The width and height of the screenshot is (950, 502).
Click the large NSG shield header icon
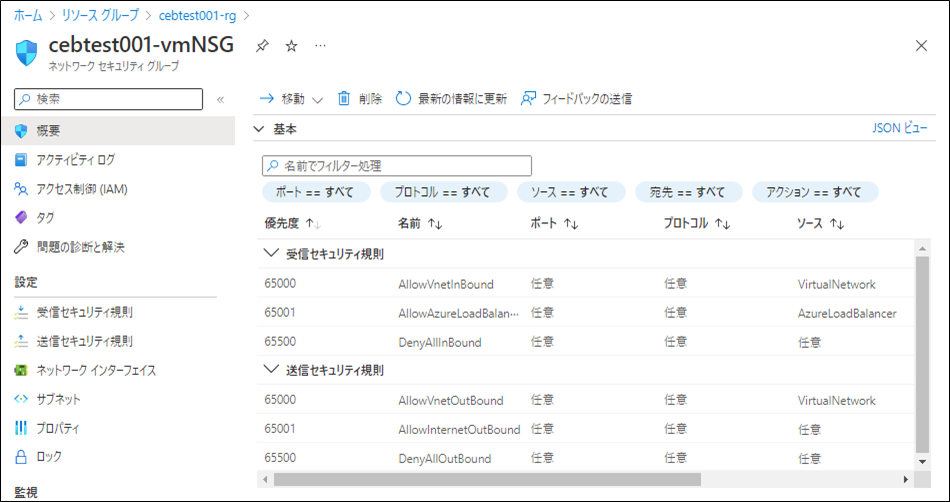click(x=27, y=53)
